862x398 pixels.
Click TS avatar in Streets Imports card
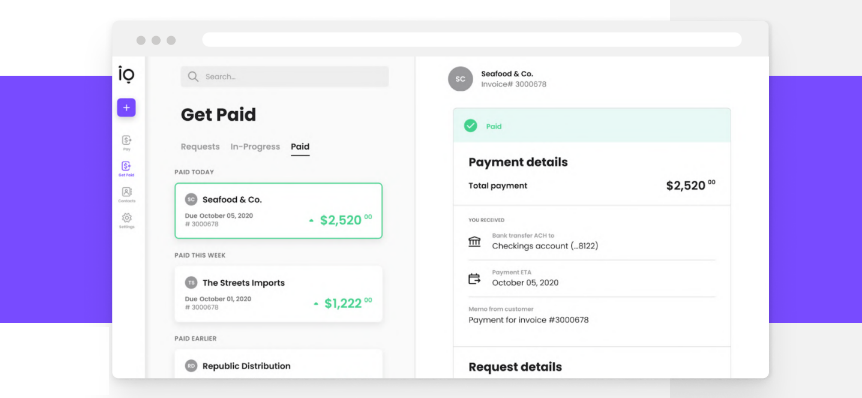(x=191, y=283)
